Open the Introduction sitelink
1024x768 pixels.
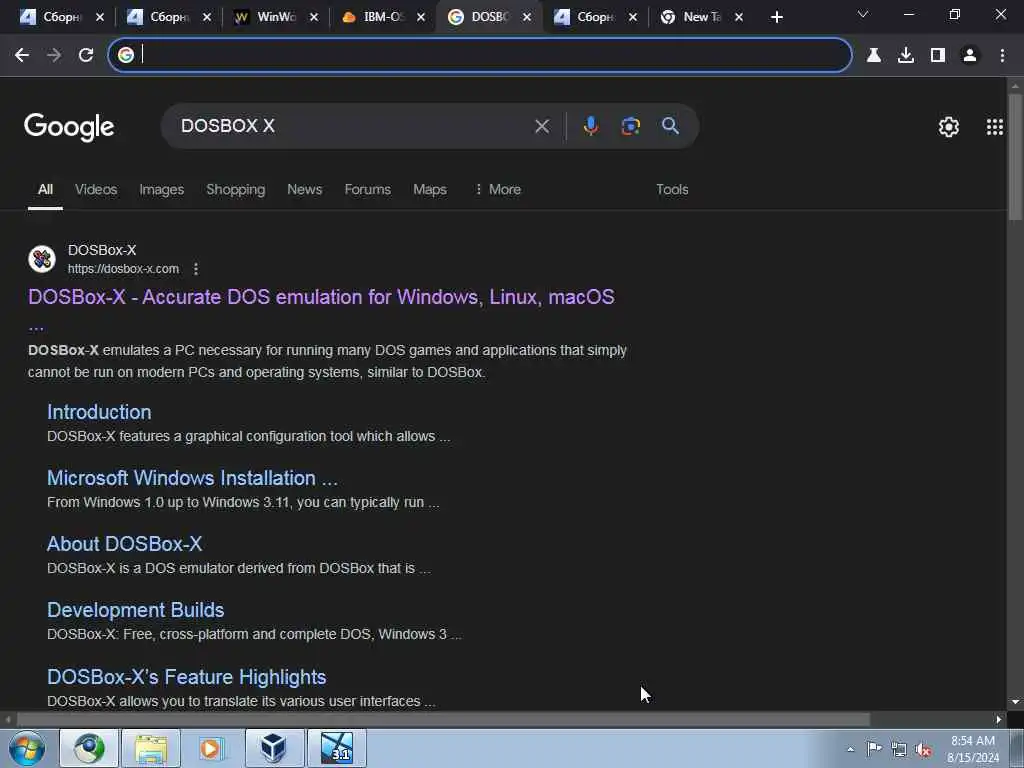pos(99,412)
